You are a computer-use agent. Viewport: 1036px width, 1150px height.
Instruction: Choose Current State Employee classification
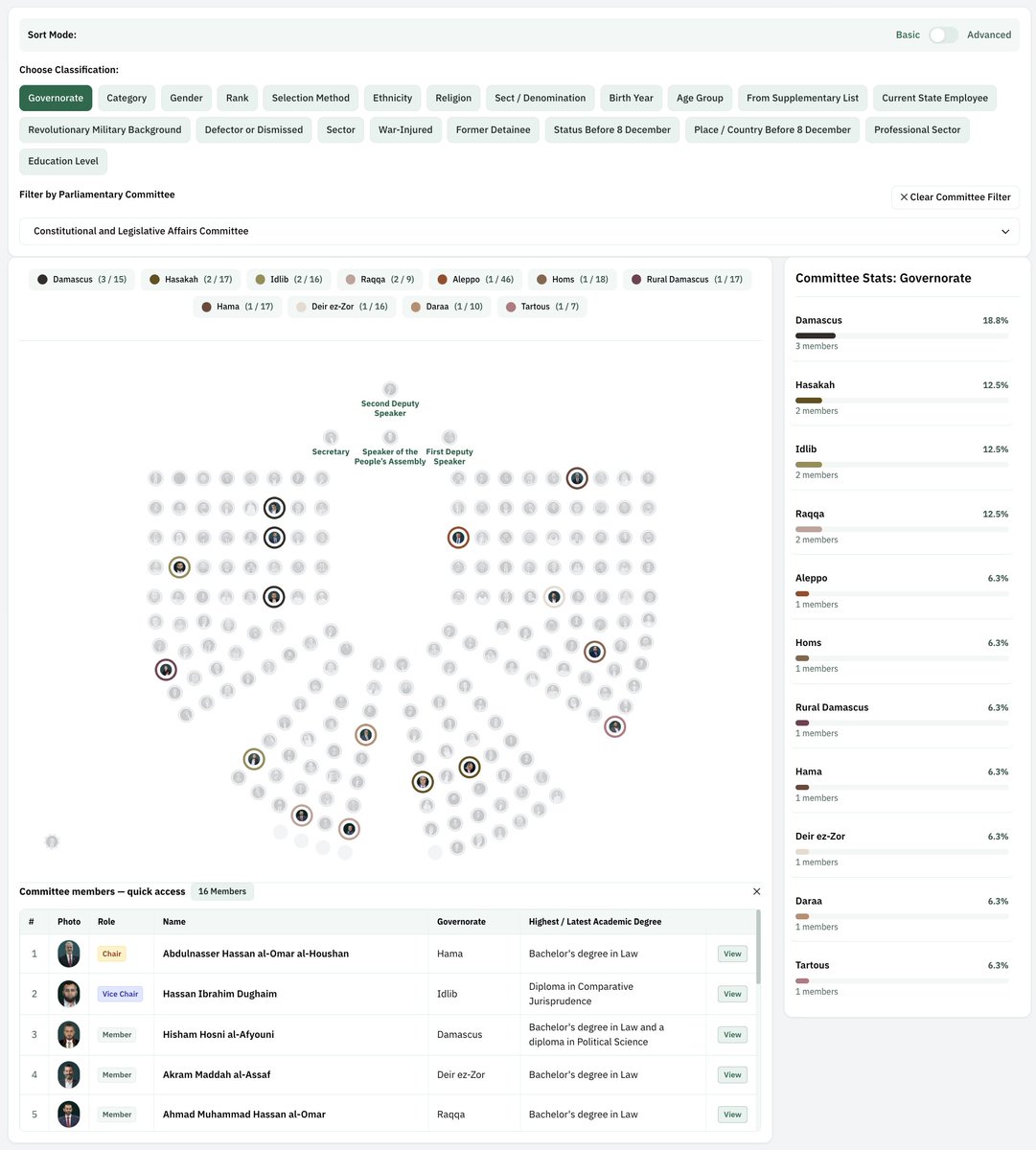click(x=934, y=98)
